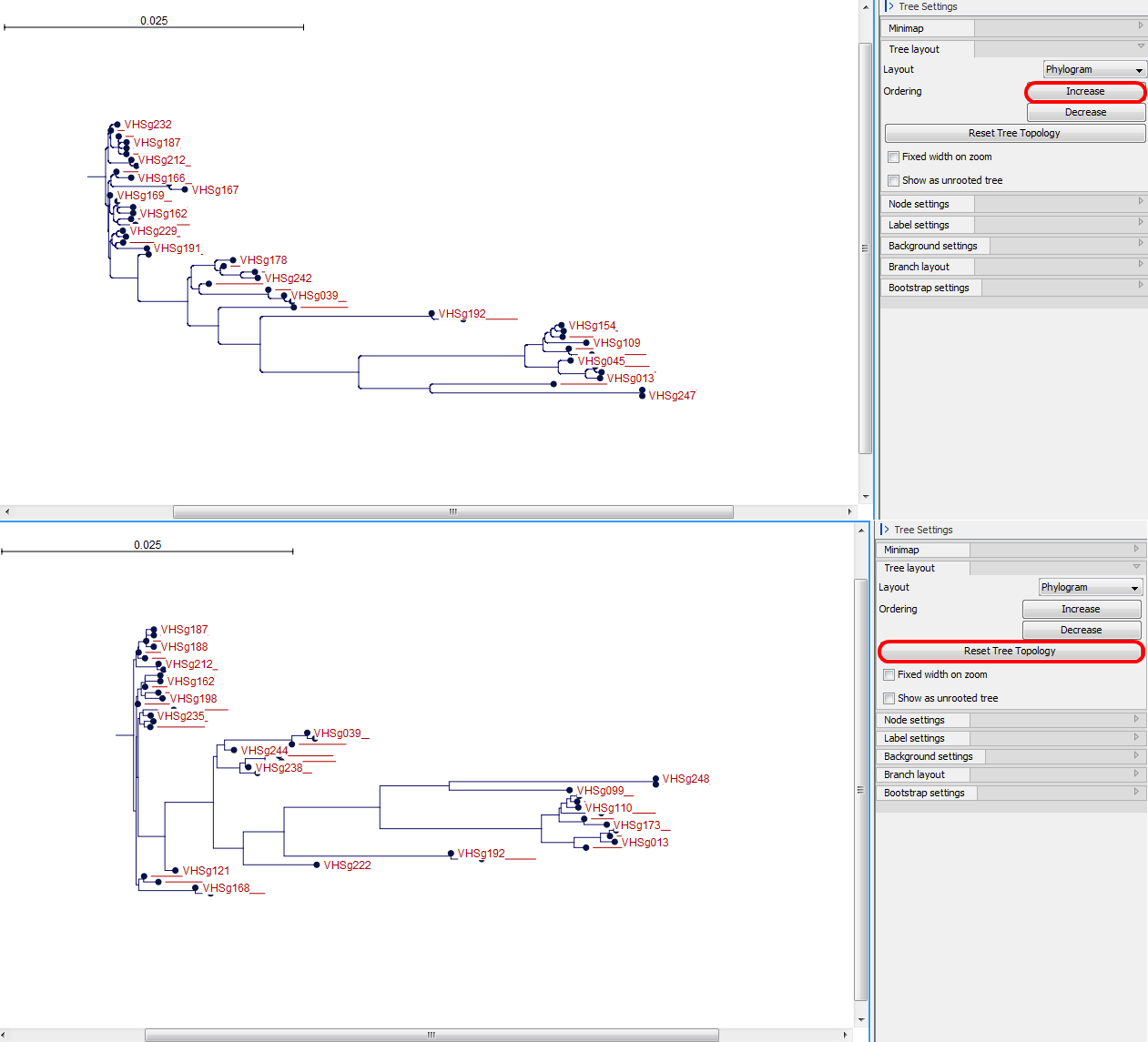Select the VHSg247 leaf node circle
This screenshot has width=1148, height=1042.
pos(643,394)
